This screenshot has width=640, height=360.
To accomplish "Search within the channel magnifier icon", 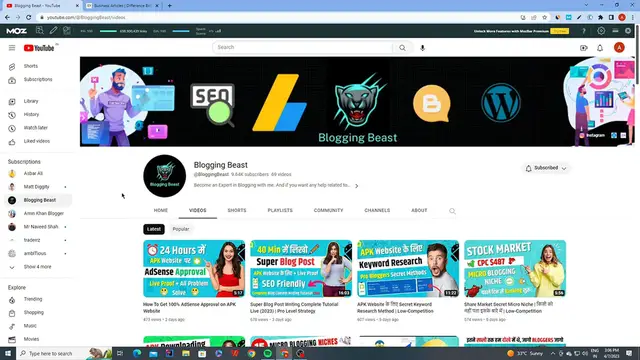I will pyautogui.click(x=452, y=211).
